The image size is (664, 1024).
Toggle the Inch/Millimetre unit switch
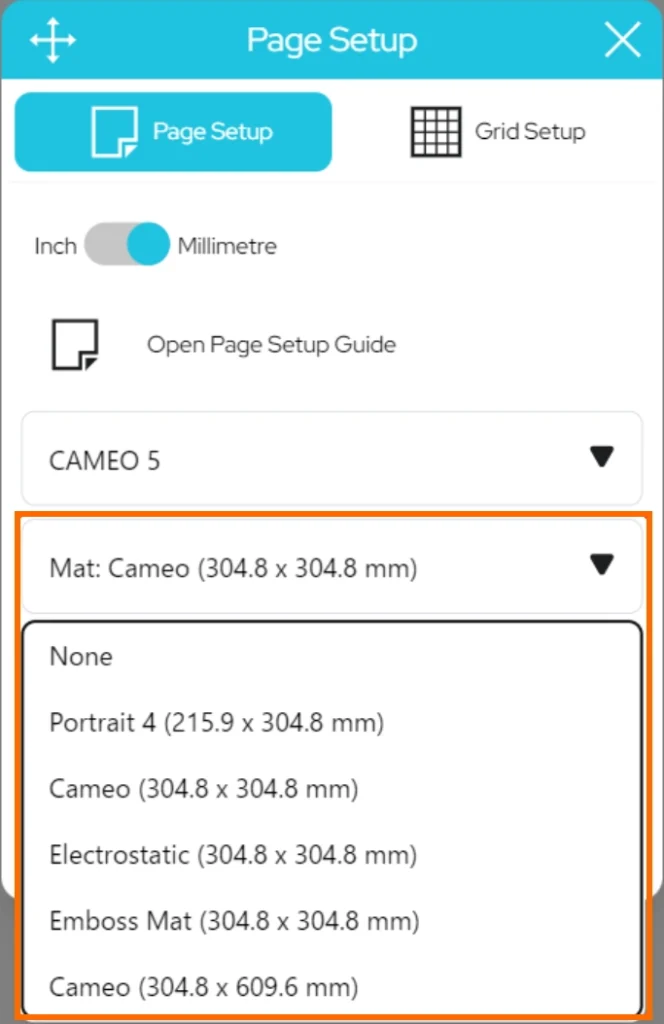coord(126,245)
